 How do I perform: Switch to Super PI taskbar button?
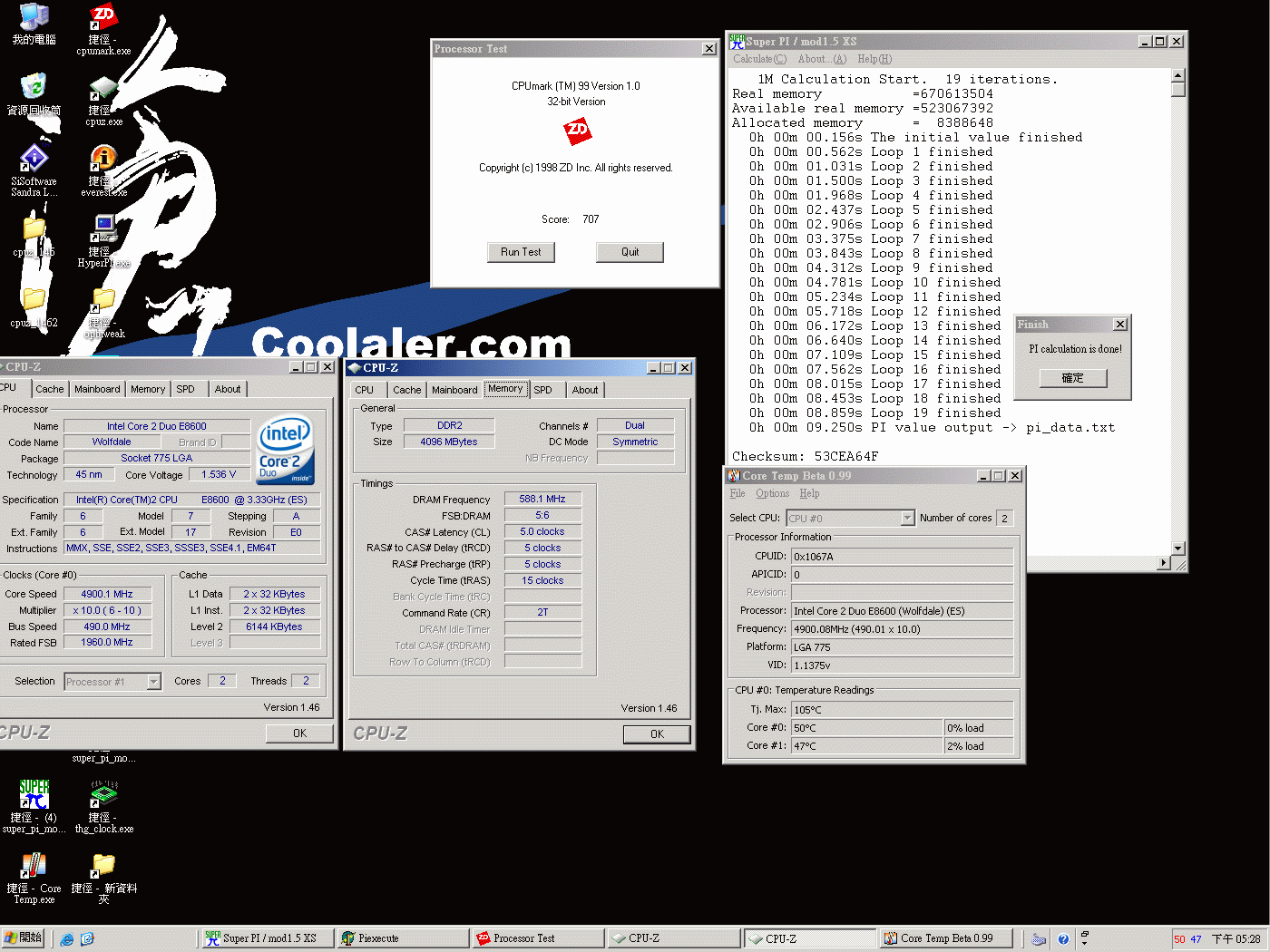pyautogui.click(x=266, y=938)
